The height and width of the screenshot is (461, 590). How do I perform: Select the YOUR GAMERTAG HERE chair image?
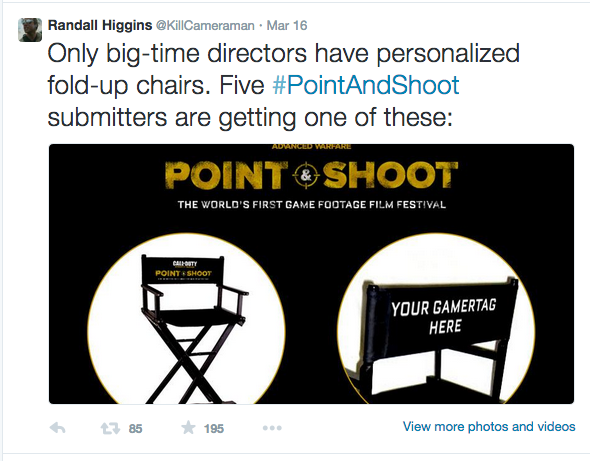[x=436, y=318]
